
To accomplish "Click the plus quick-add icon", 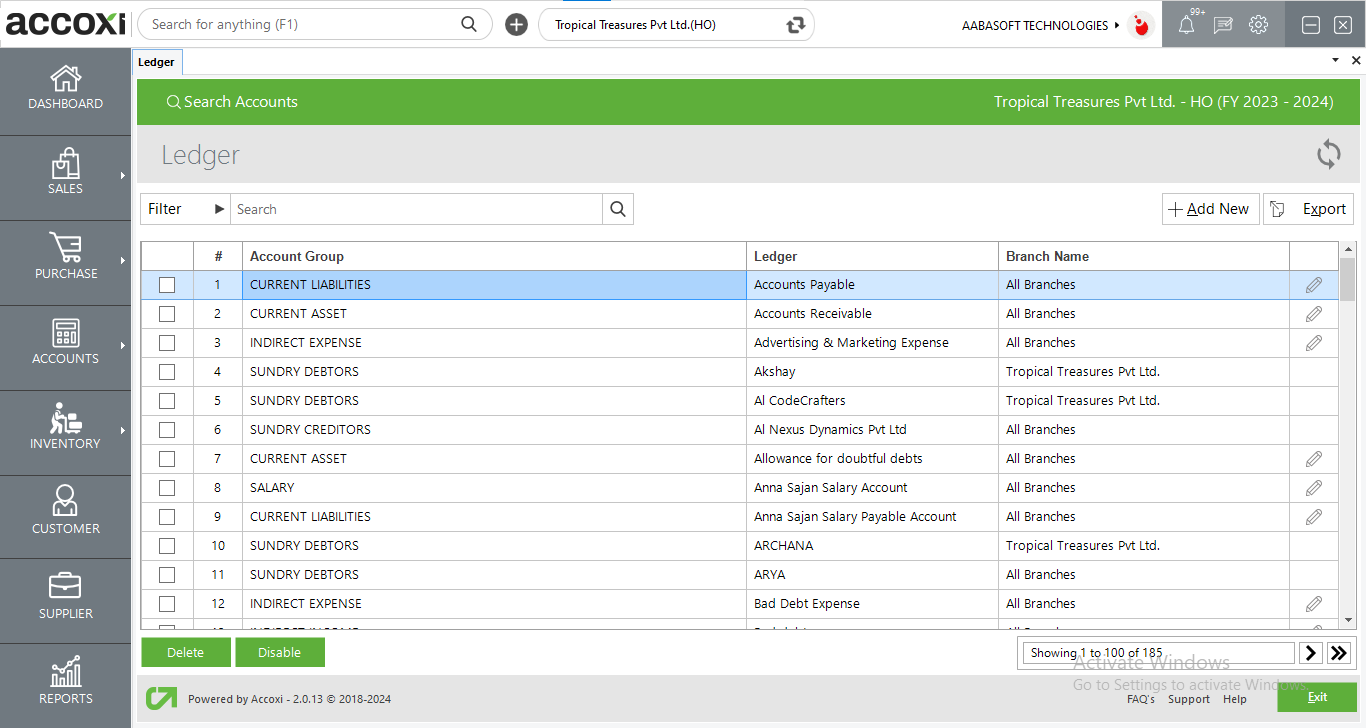I will pyautogui.click(x=516, y=25).
